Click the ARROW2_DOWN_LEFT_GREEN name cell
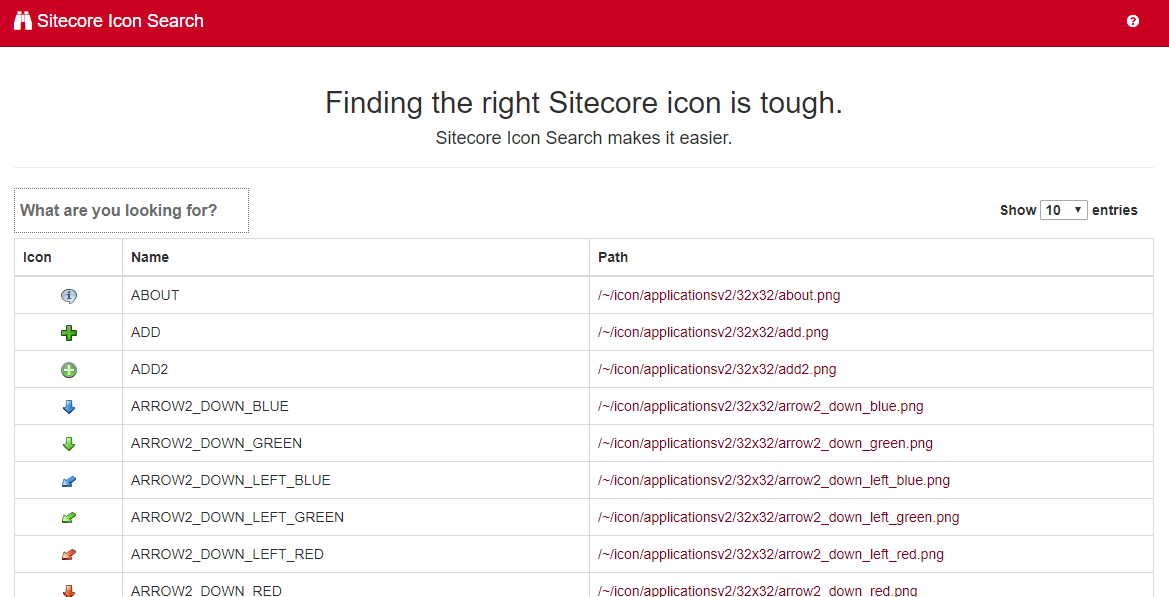 237,518
